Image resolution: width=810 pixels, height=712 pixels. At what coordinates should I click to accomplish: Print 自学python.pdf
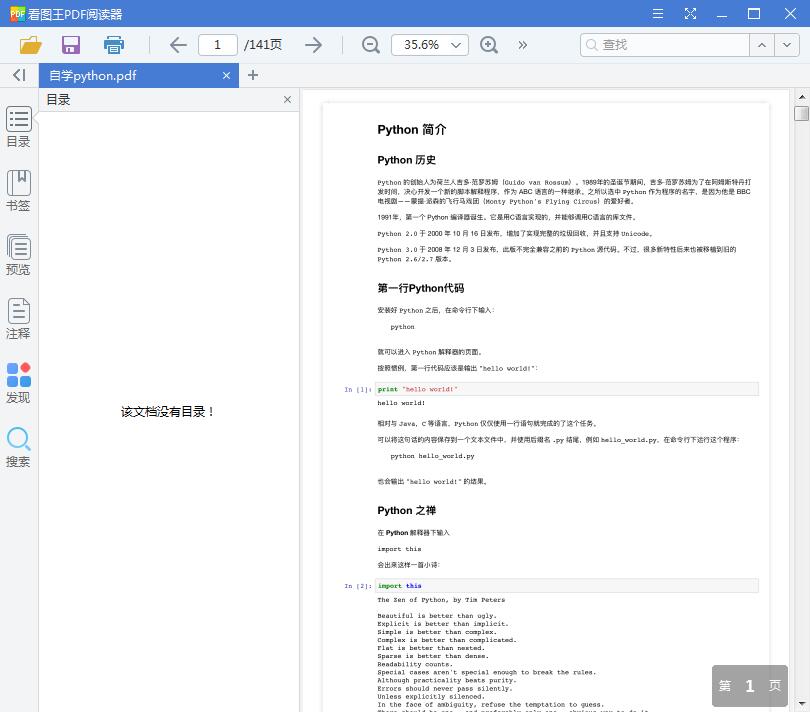click(x=113, y=45)
